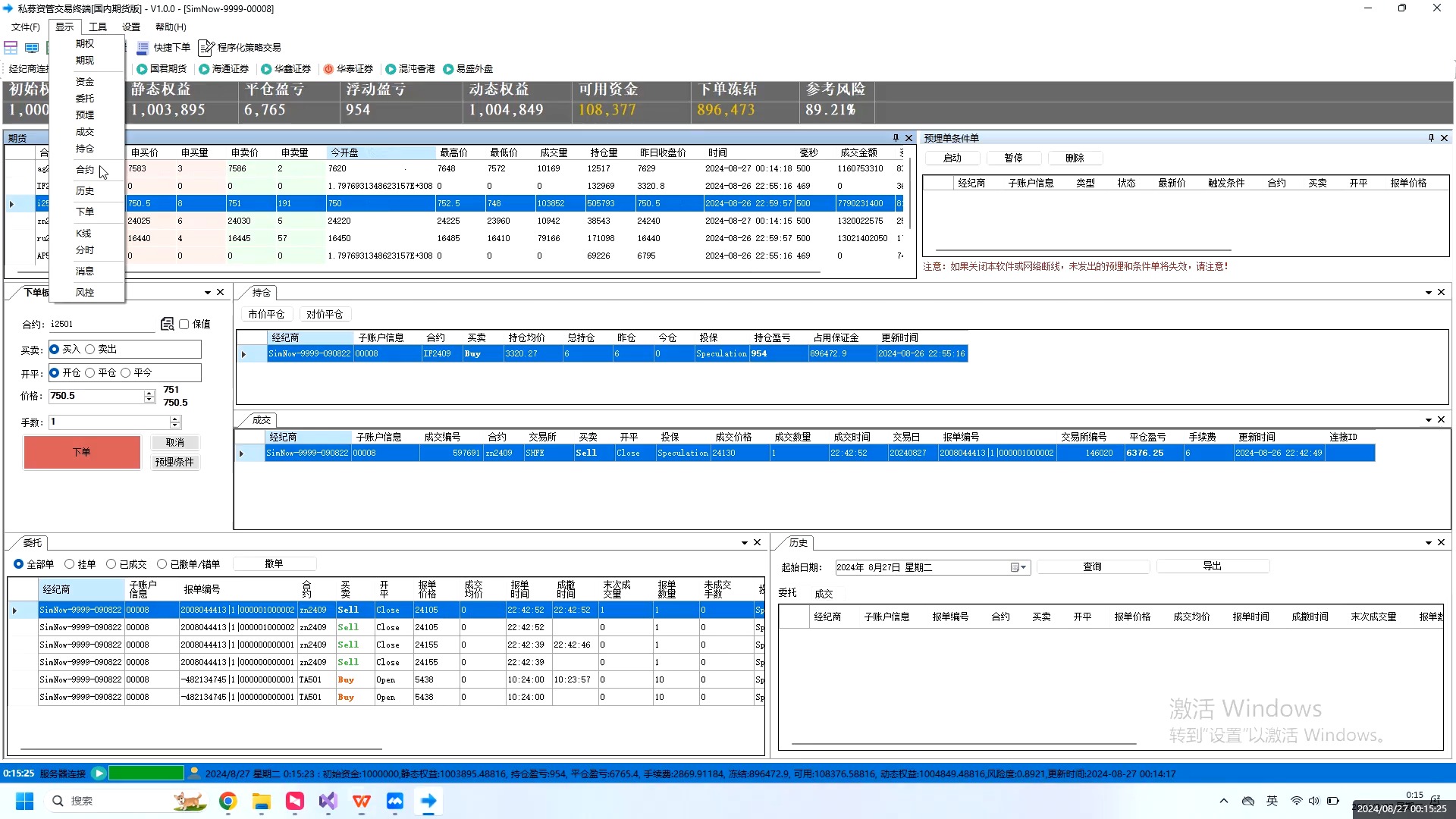Open the 下单板 panel dropdown arrow
Viewport: 1456px width, 819px height.
tap(207, 293)
